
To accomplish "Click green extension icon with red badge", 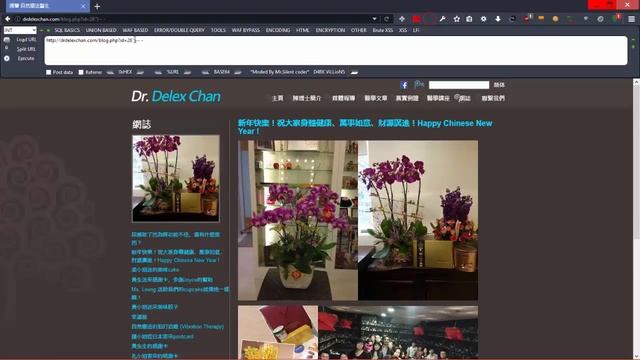I will (x=616, y=18).
